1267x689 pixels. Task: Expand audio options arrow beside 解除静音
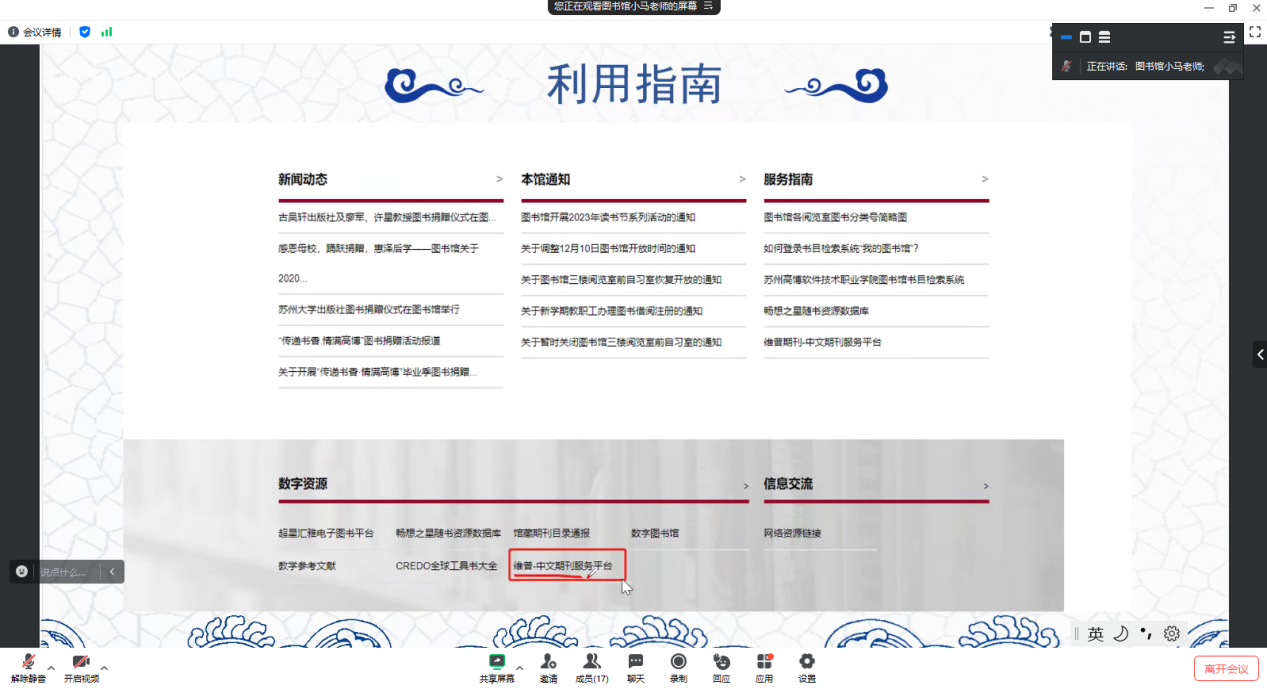(51, 667)
